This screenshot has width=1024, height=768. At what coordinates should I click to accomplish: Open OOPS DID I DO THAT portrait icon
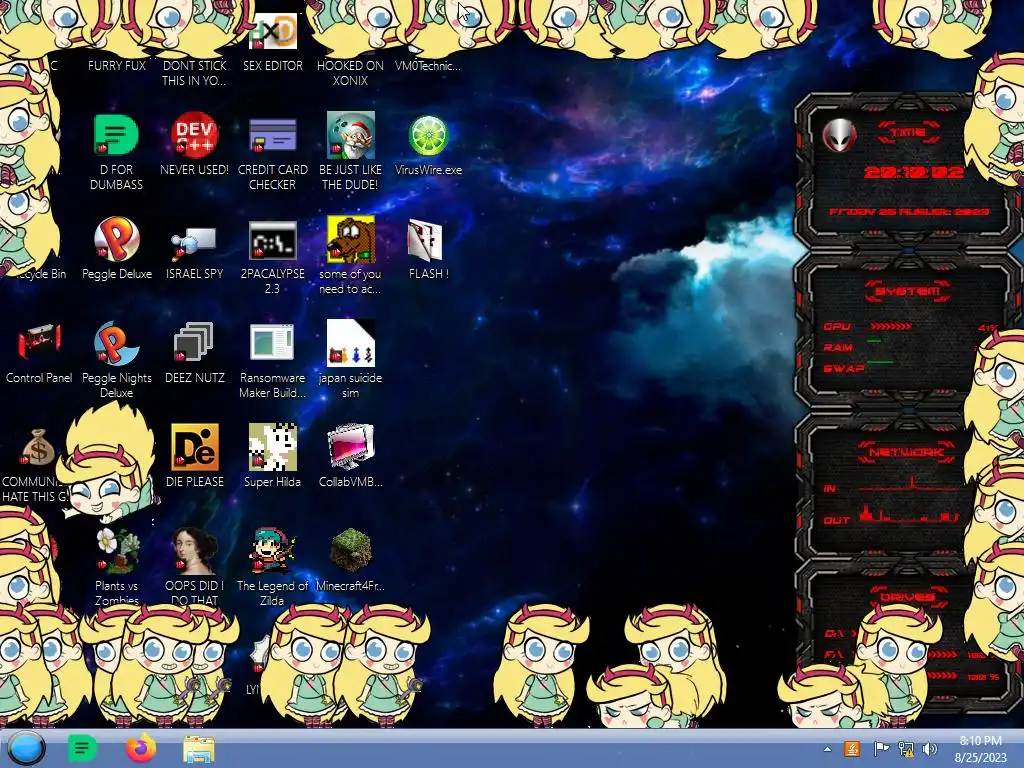(195, 551)
